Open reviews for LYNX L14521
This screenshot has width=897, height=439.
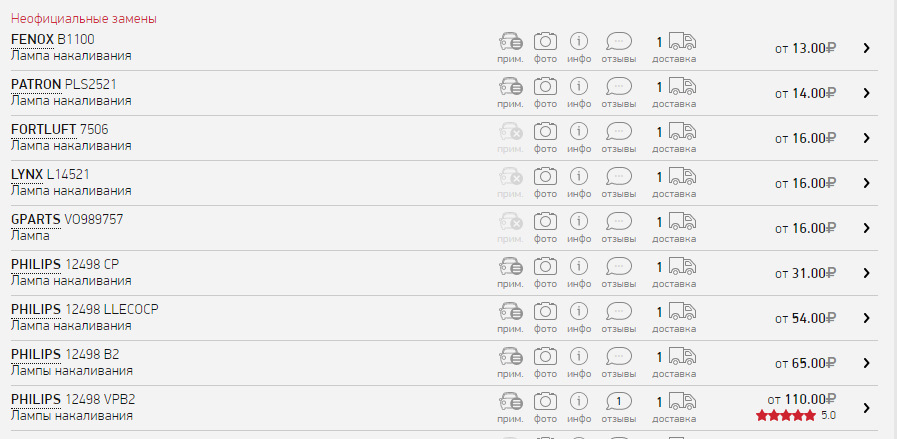[x=619, y=177]
